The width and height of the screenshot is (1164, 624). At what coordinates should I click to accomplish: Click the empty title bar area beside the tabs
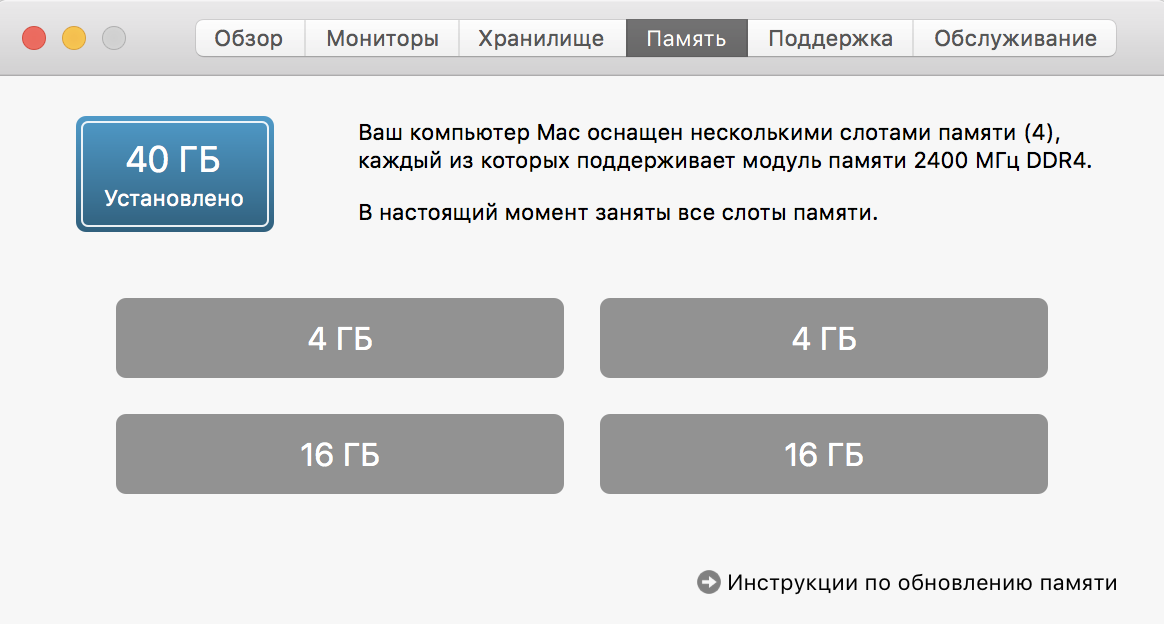click(160, 38)
